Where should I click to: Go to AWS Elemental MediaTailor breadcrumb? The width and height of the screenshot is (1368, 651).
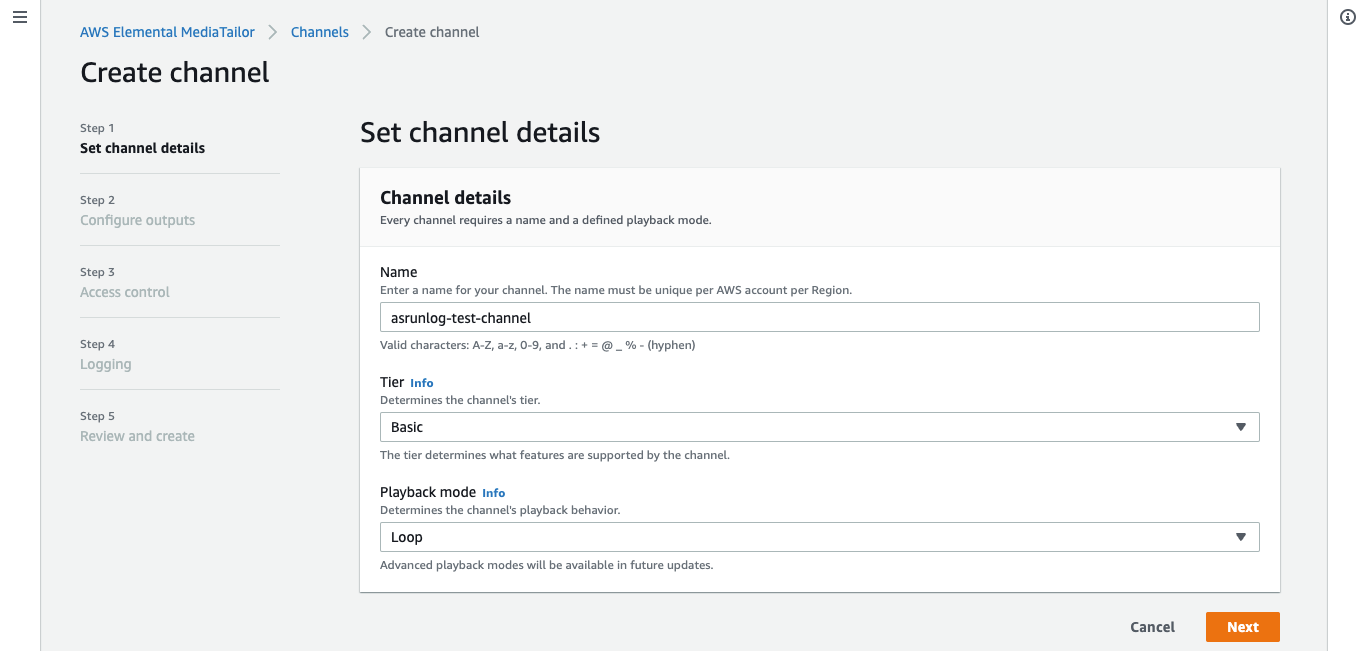tap(167, 32)
